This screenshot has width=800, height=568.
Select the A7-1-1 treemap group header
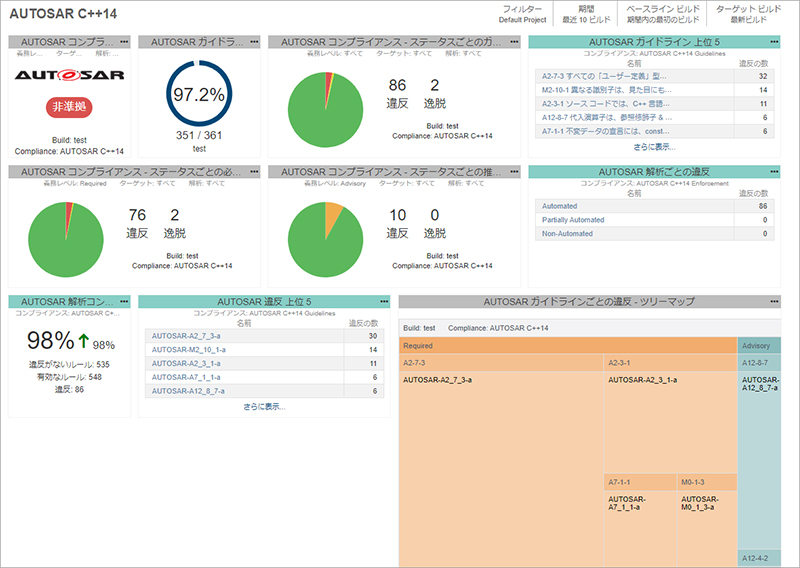click(640, 482)
